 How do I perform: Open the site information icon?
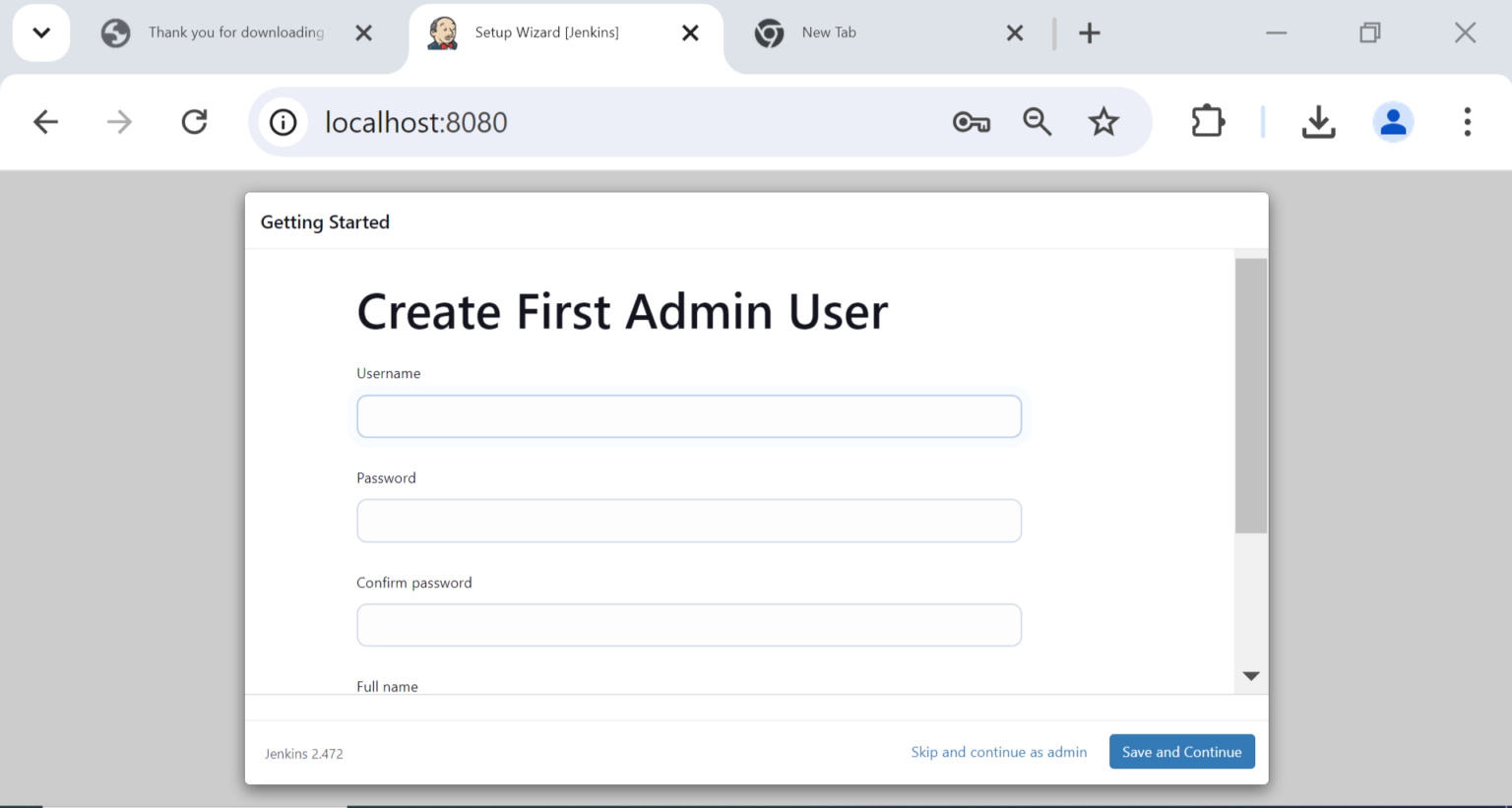(x=283, y=122)
